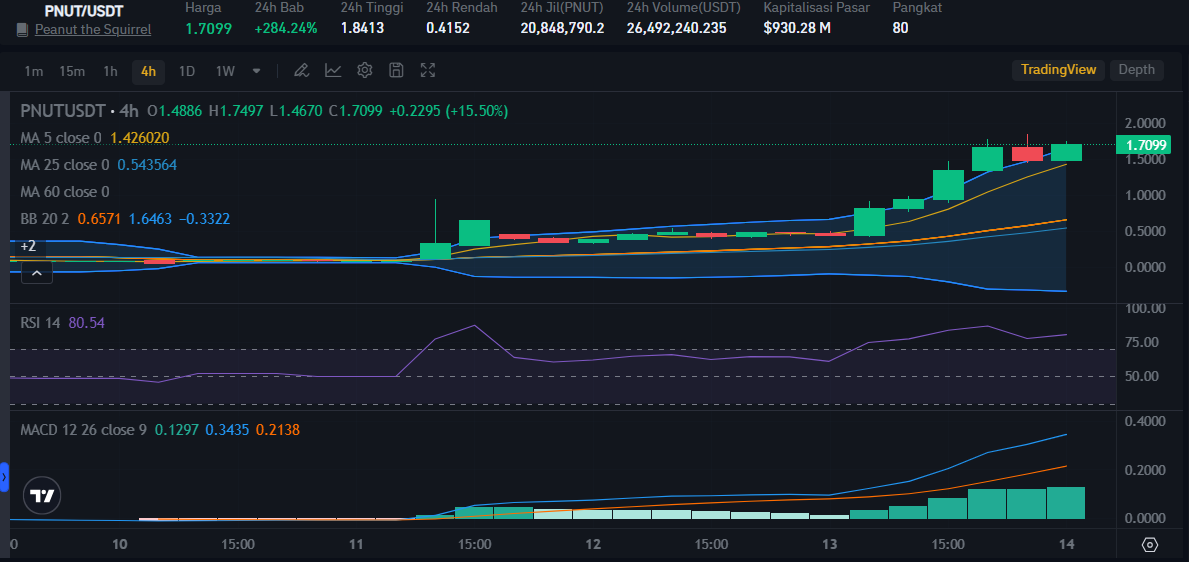This screenshot has height=562, width=1189.
Task: Click the 24h Rendah value 0.4152
Action: pos(447,28)
